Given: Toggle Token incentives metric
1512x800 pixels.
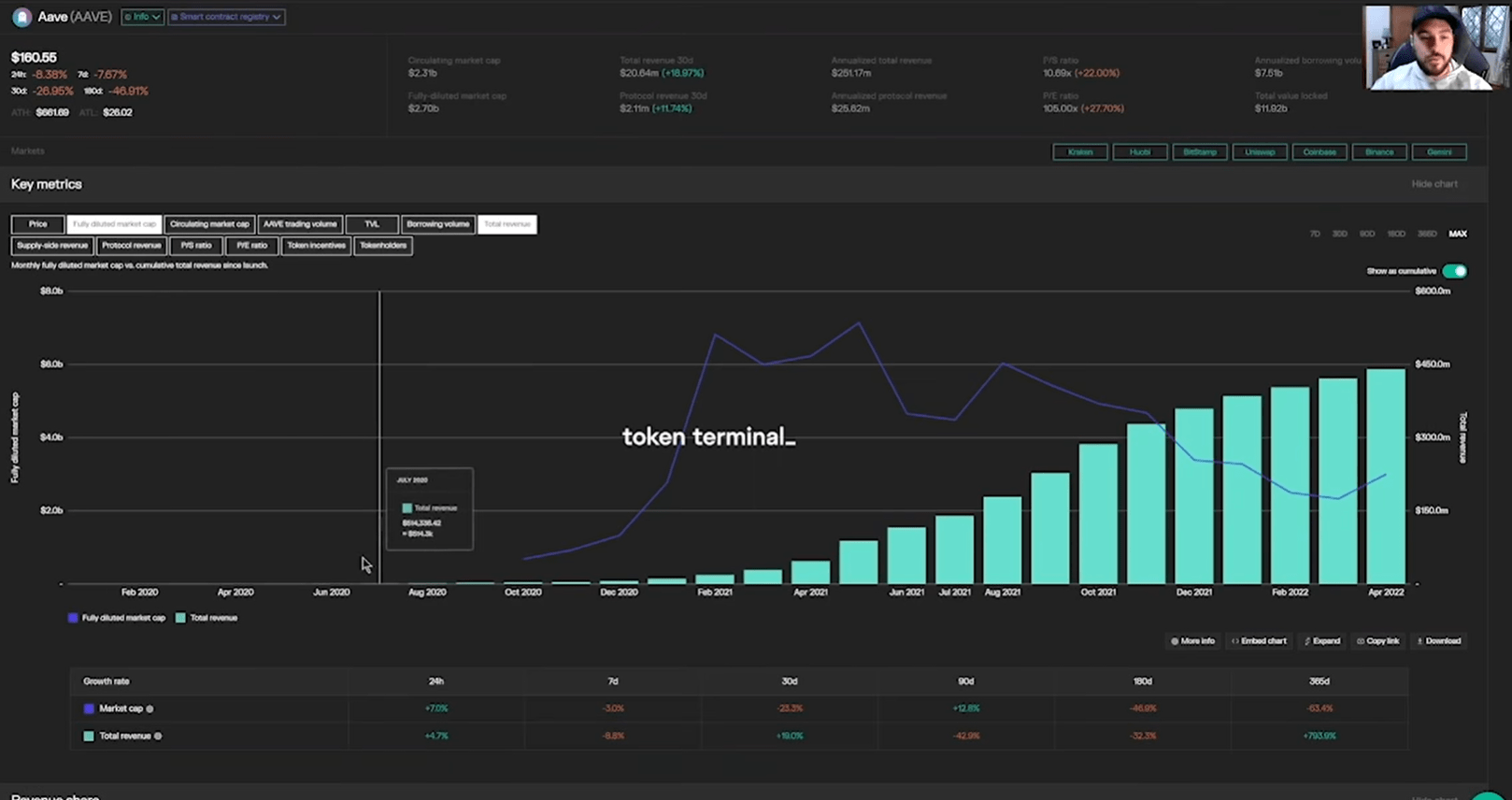Looking at the screenshot, I should pyautogui.click(x=316, y=246).
